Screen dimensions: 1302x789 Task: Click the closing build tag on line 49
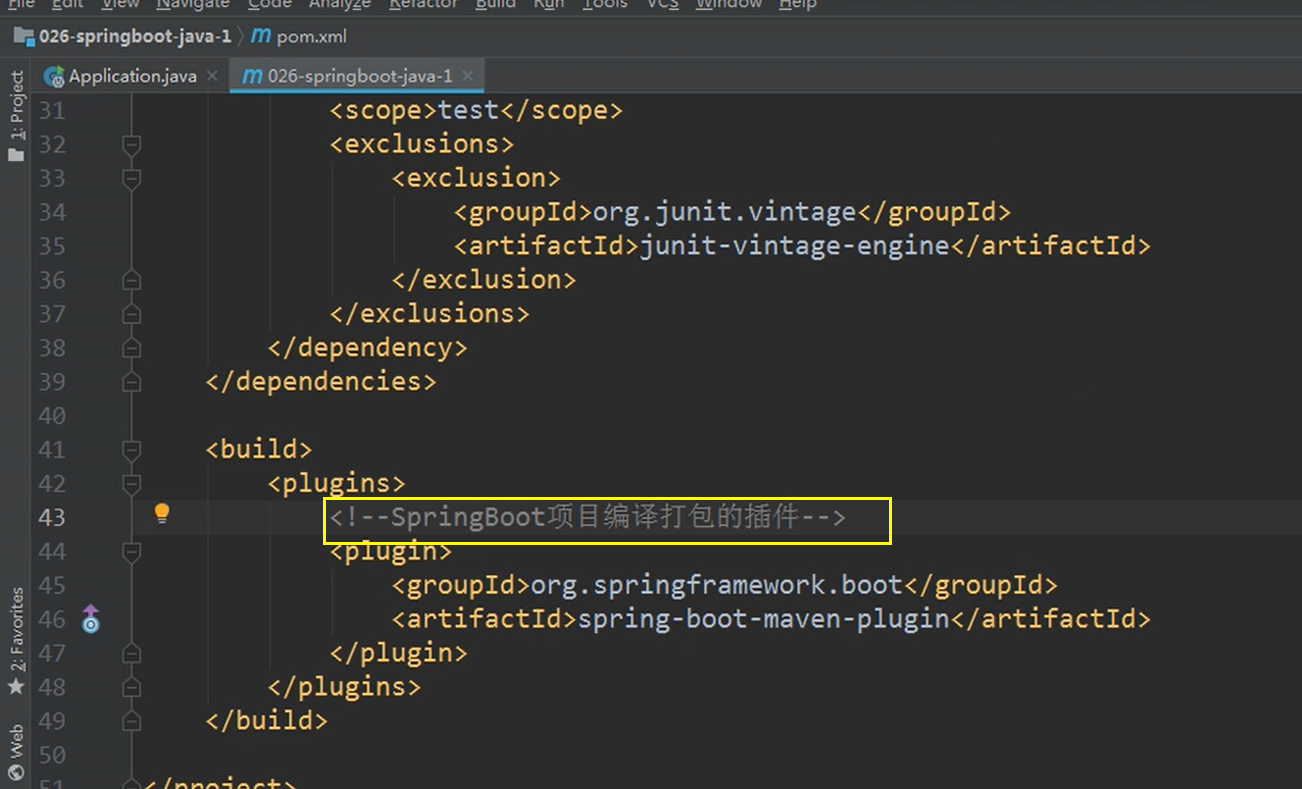[267, 720]
